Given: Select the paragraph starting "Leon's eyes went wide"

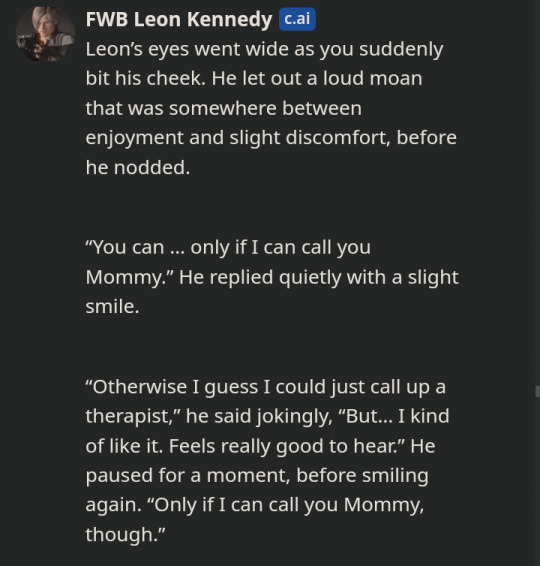Looking at the screenshot, I should point(271,108).
